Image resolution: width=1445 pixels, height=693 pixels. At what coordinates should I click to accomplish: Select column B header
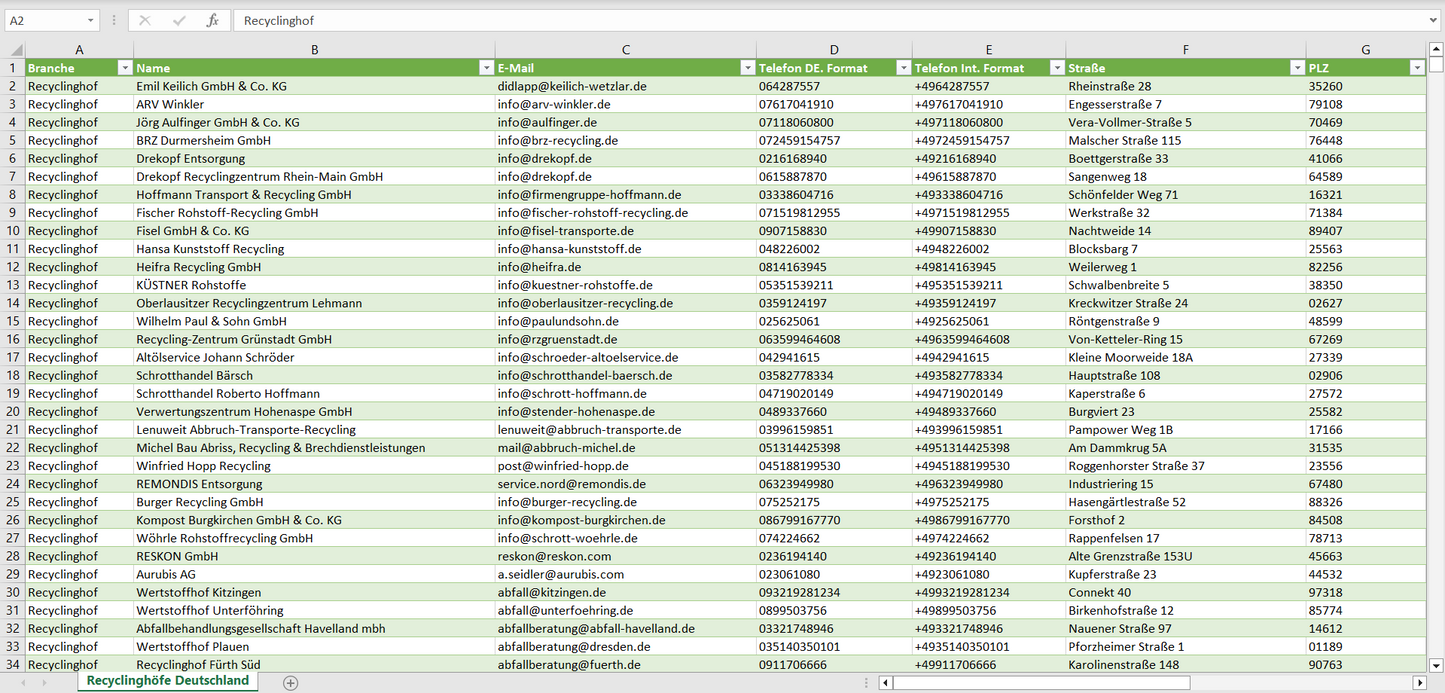click(314, 50)
